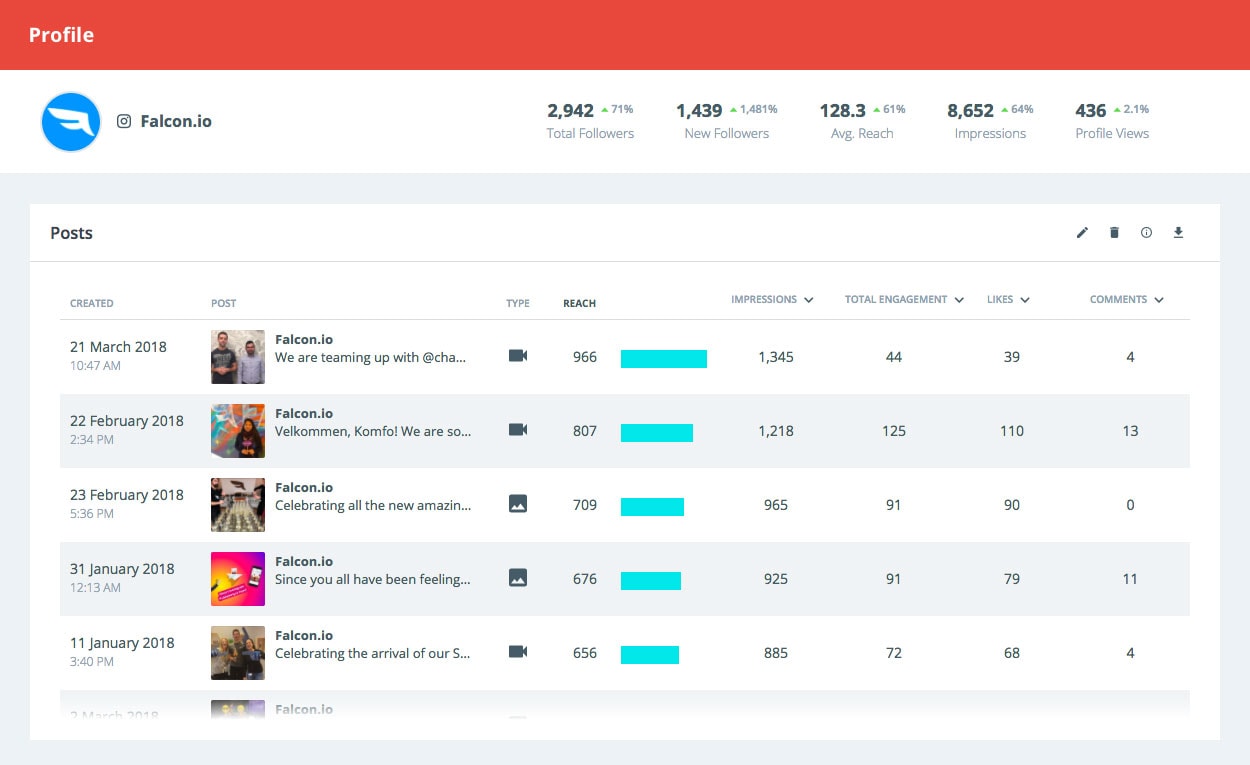
Task: Select the date 11 January 2018
Action: [122, 643]
